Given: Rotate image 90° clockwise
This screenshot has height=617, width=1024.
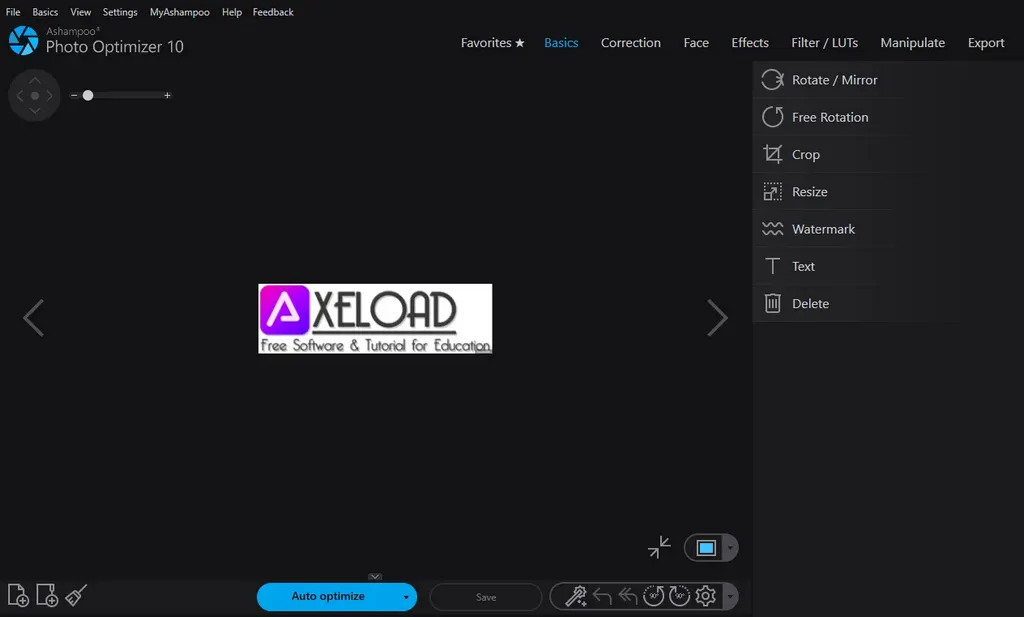Looking at the screenshot, I should [x=679, y=596].
